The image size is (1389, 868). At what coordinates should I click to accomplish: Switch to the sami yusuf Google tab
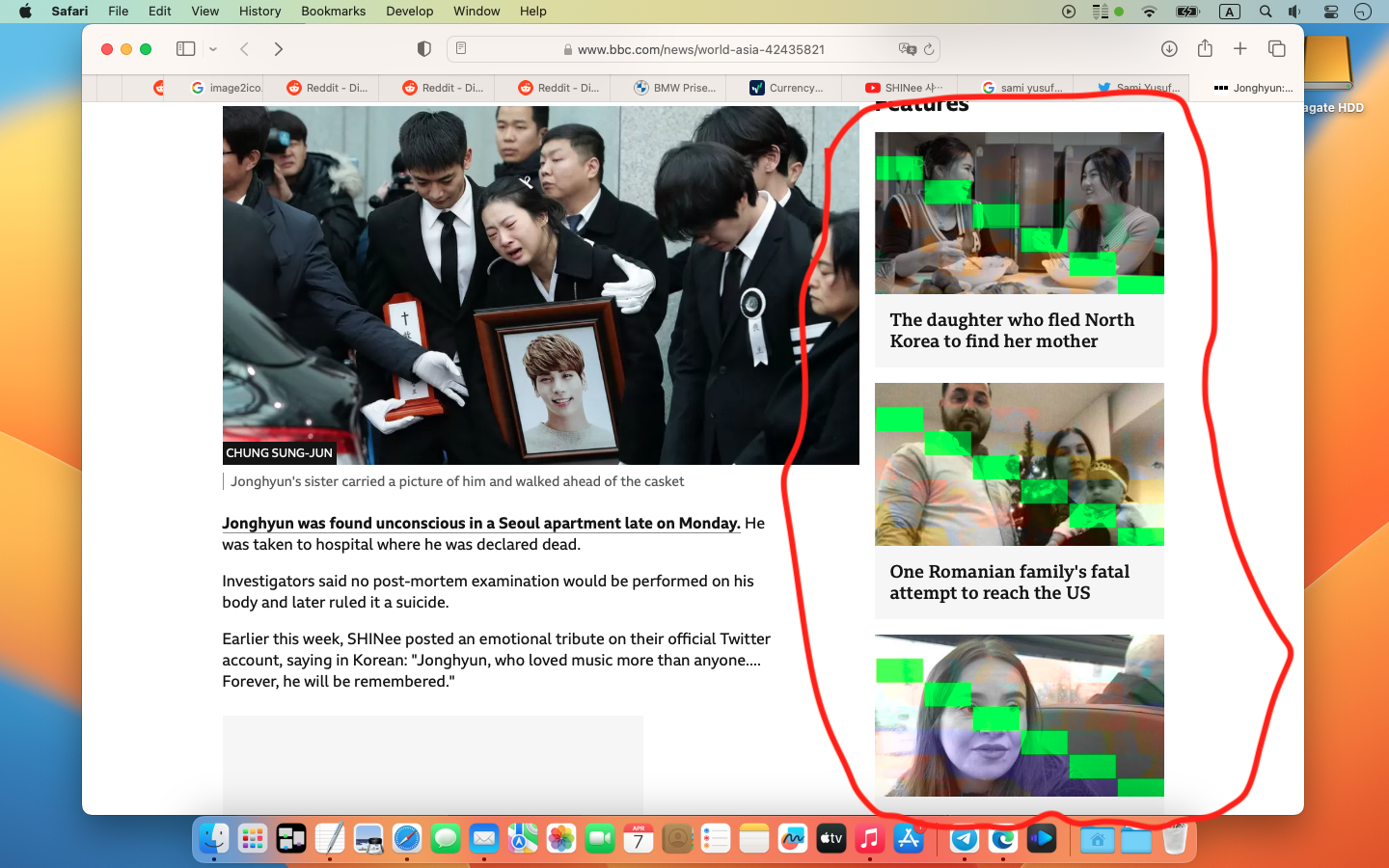pyautogui.click(x=1022, y=88)
